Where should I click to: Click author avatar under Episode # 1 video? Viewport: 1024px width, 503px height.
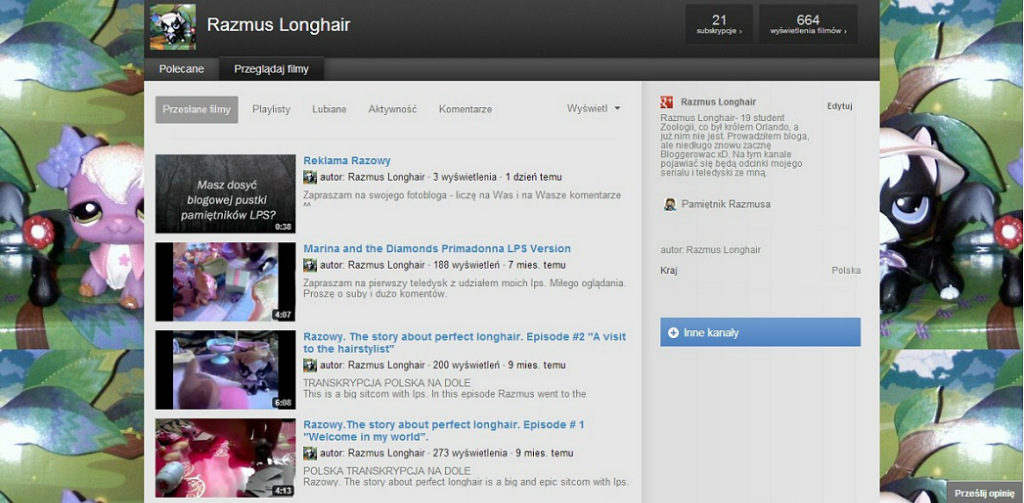point(310,453)
